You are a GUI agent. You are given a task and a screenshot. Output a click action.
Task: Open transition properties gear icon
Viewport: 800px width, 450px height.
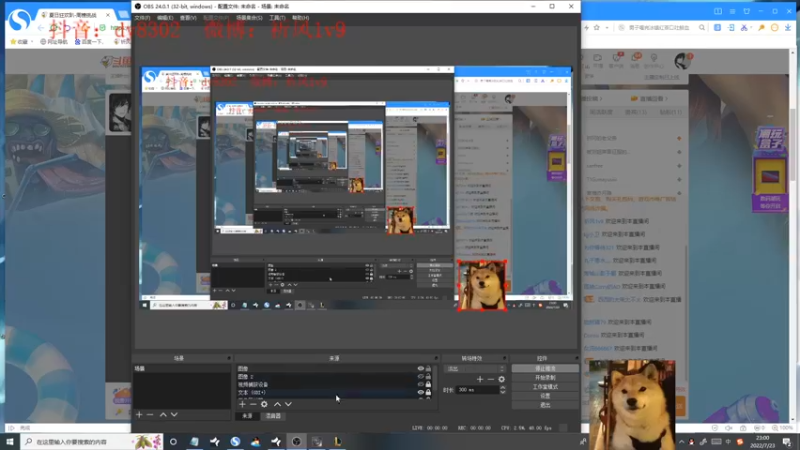[502, 379]
